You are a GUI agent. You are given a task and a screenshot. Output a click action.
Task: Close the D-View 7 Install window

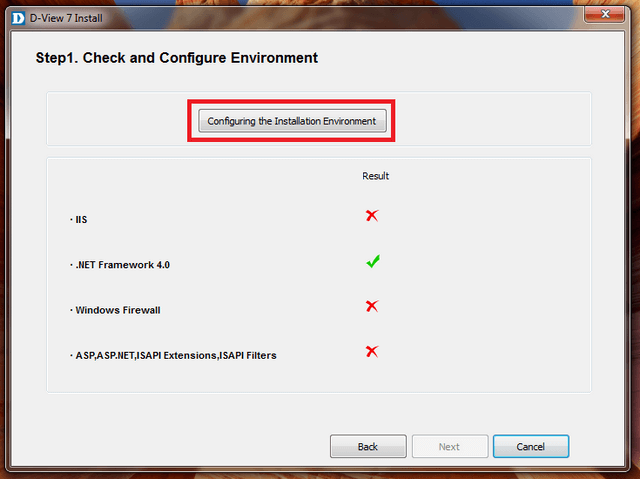605,16
